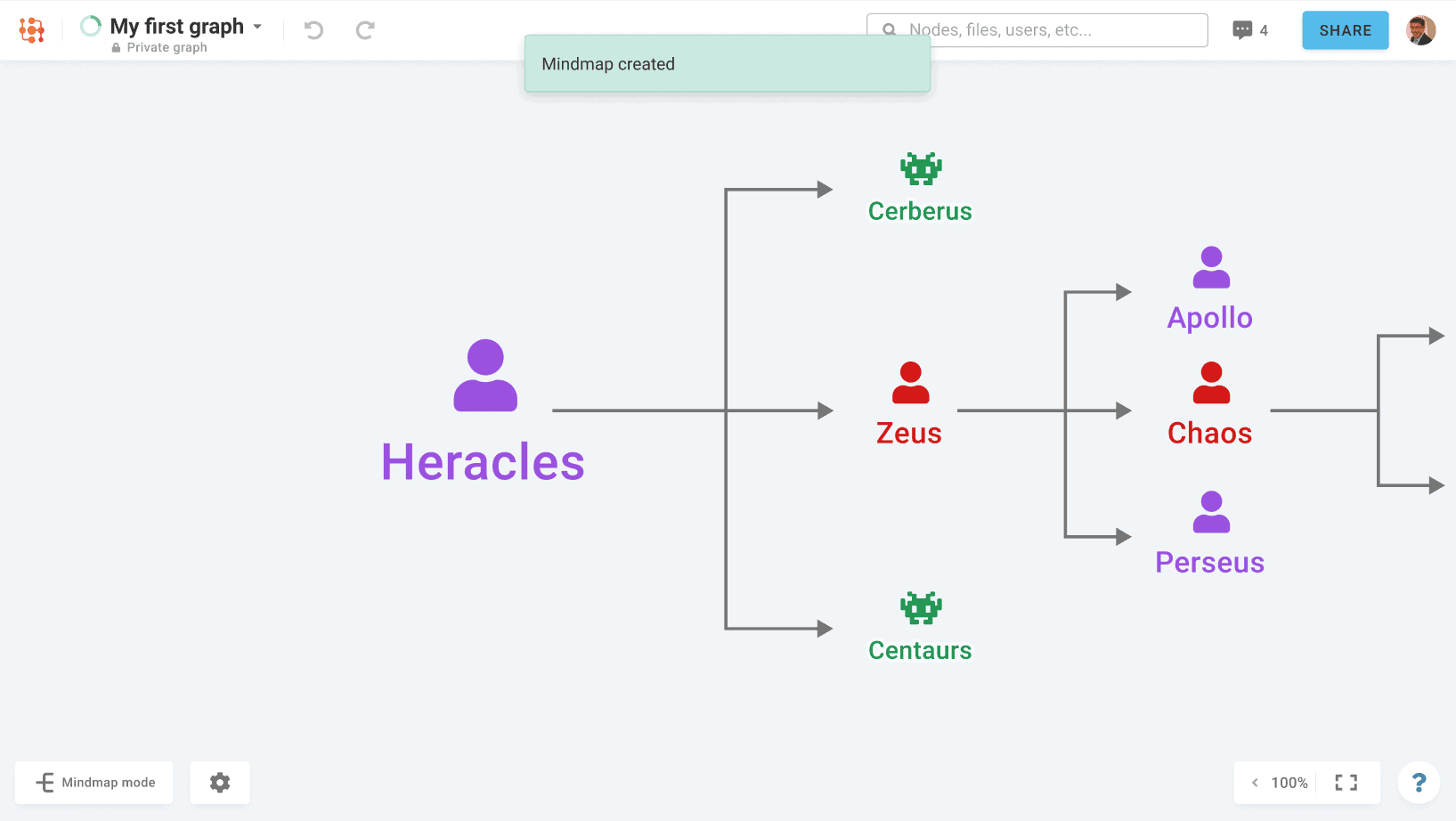This screenshot has width=1456, height=821.
Task: Open the help question mark
Action: [x=1419, y=783]
